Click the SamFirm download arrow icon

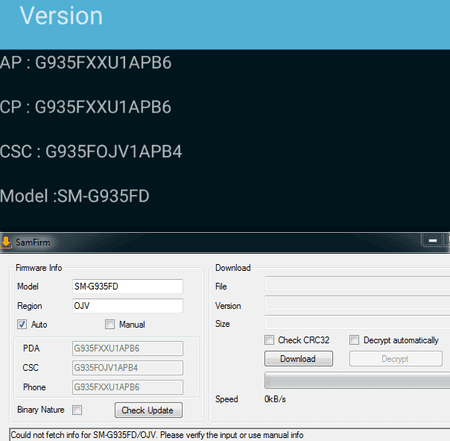point(6,242)
